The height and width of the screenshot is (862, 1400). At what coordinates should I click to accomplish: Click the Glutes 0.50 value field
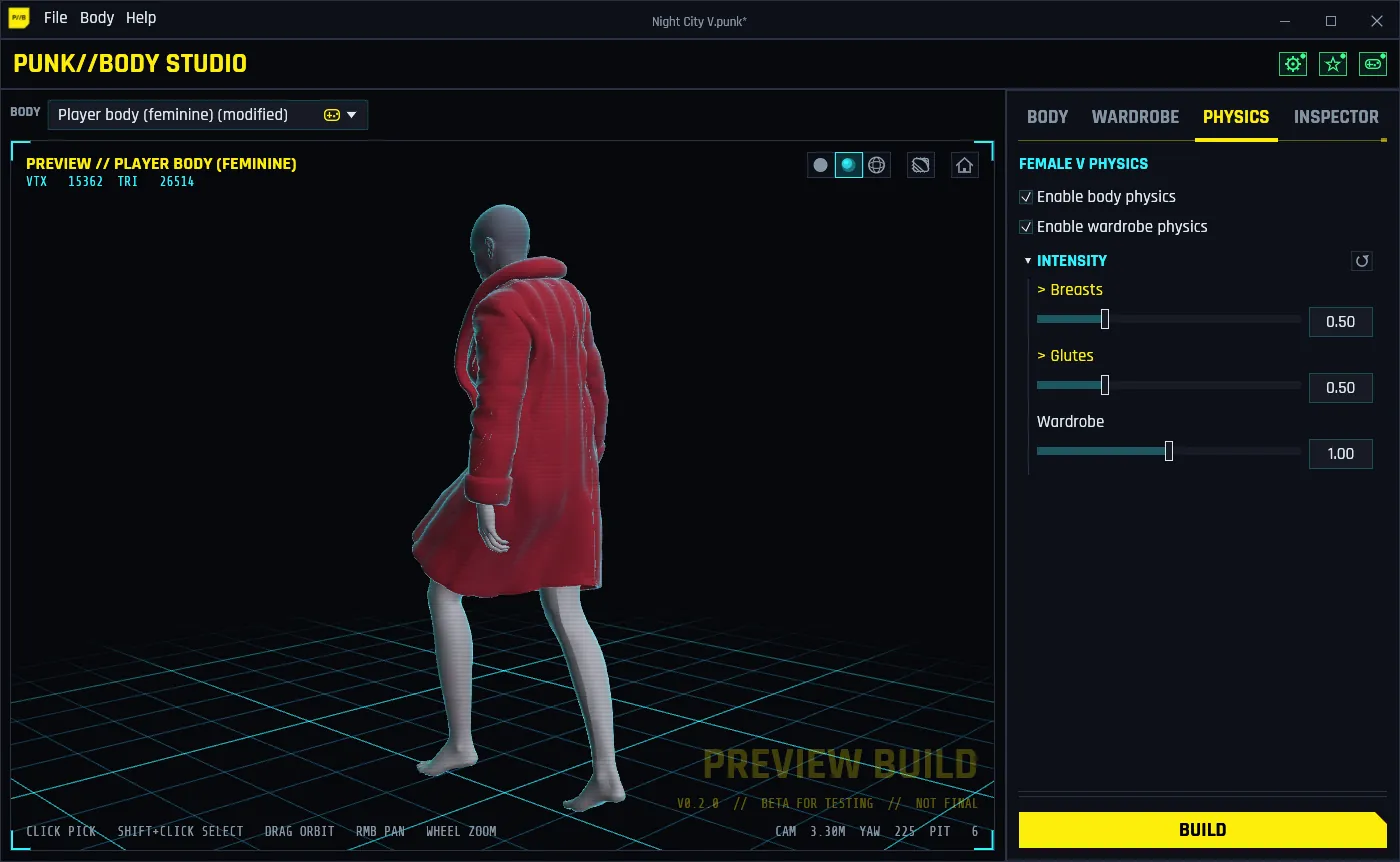click(x=1341, y=388)
